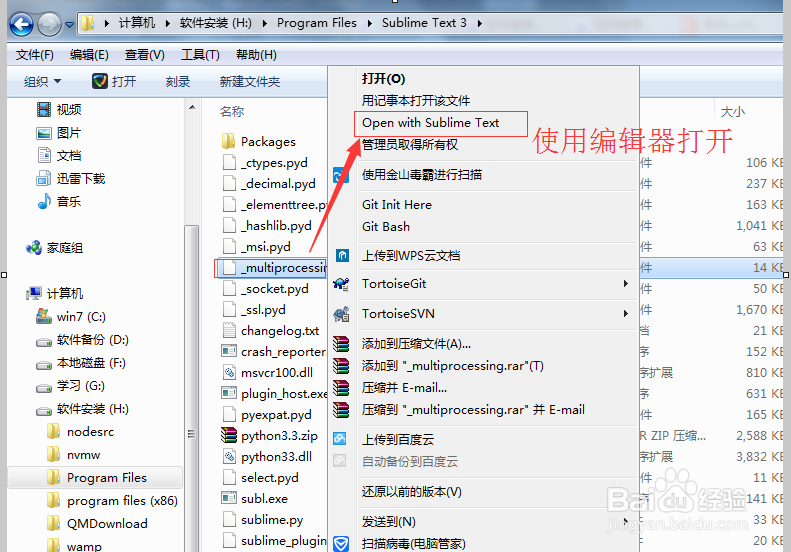
Task: Click the TortoiseSVN icon
Action: coord(342,314)
